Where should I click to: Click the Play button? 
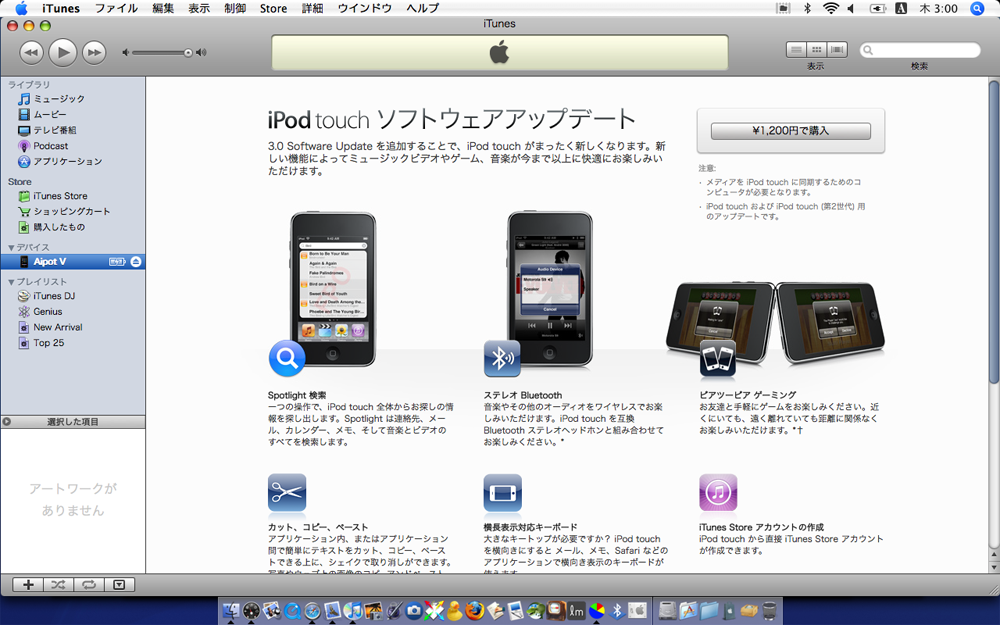pyautogui.click(x=62, y=52)
